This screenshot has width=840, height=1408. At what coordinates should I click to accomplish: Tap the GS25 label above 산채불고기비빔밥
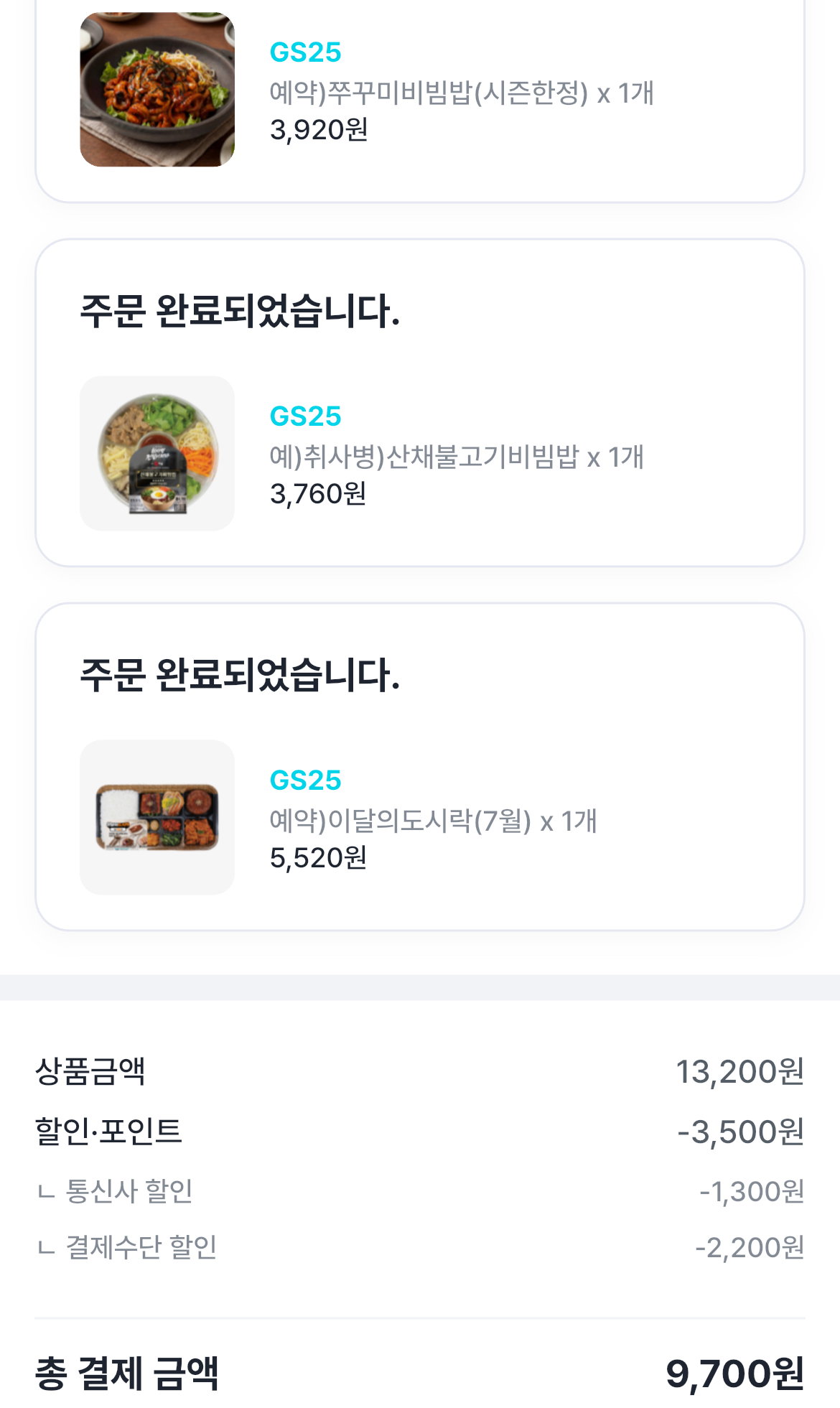click(305, 416)
